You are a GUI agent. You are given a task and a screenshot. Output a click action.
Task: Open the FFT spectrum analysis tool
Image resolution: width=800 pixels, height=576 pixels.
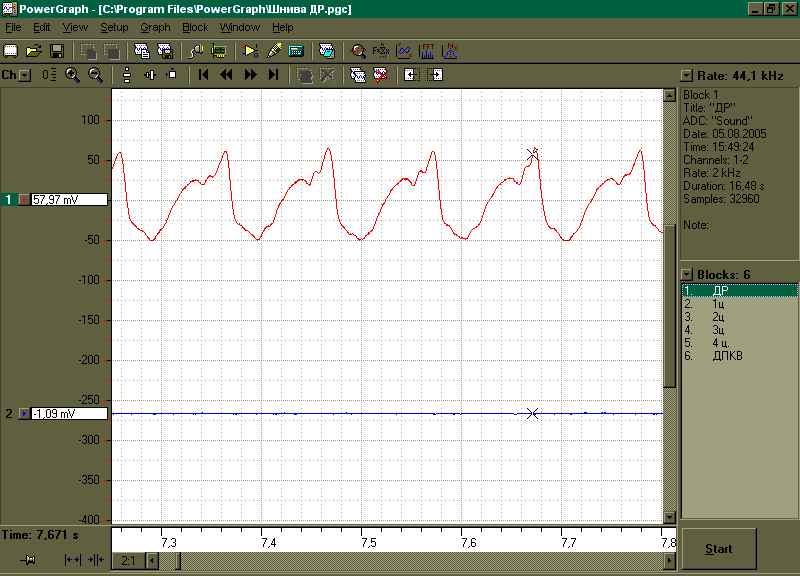[427, 51]
